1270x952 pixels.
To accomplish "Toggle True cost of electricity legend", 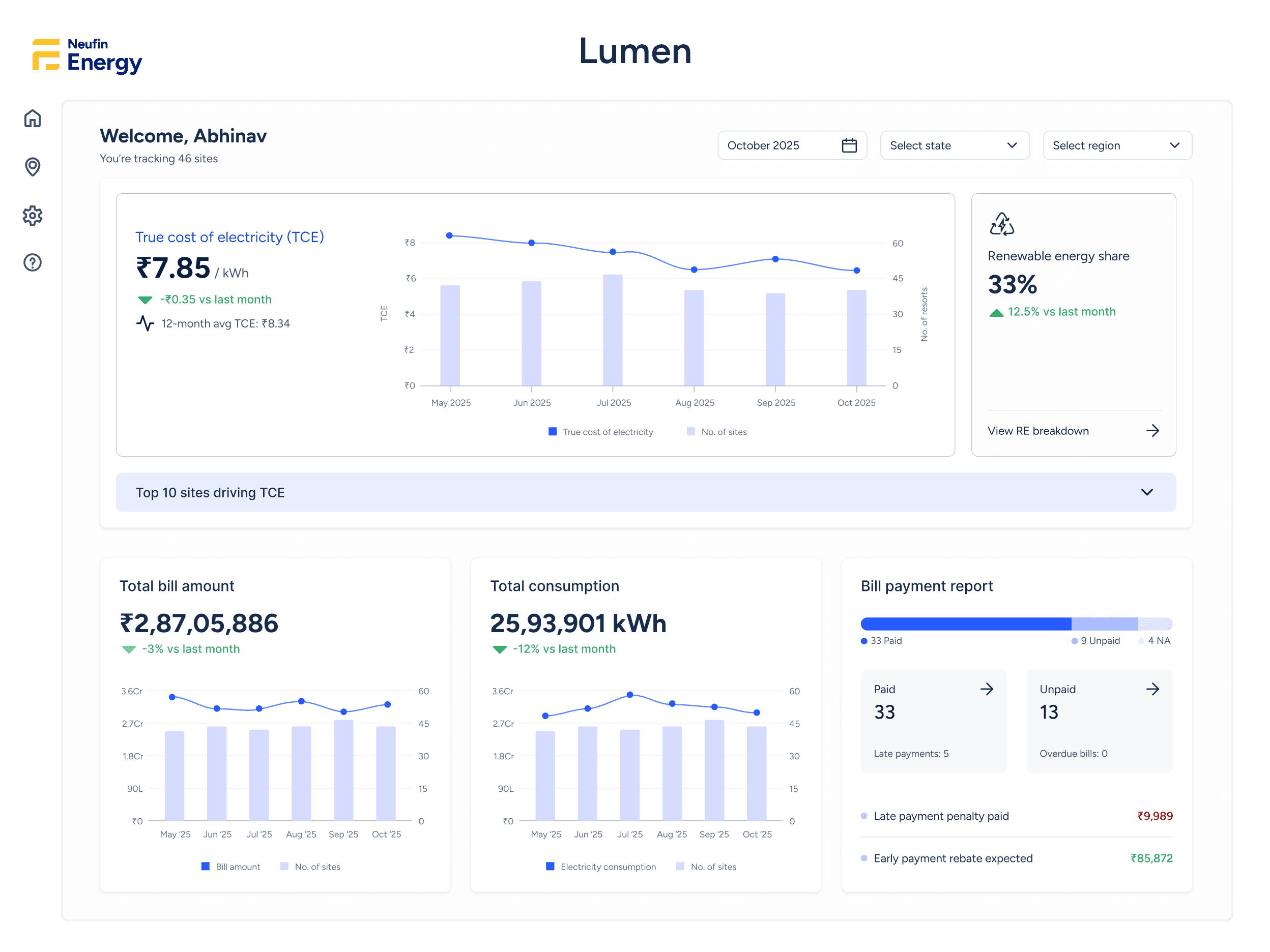I will click(x=601, y=432).
